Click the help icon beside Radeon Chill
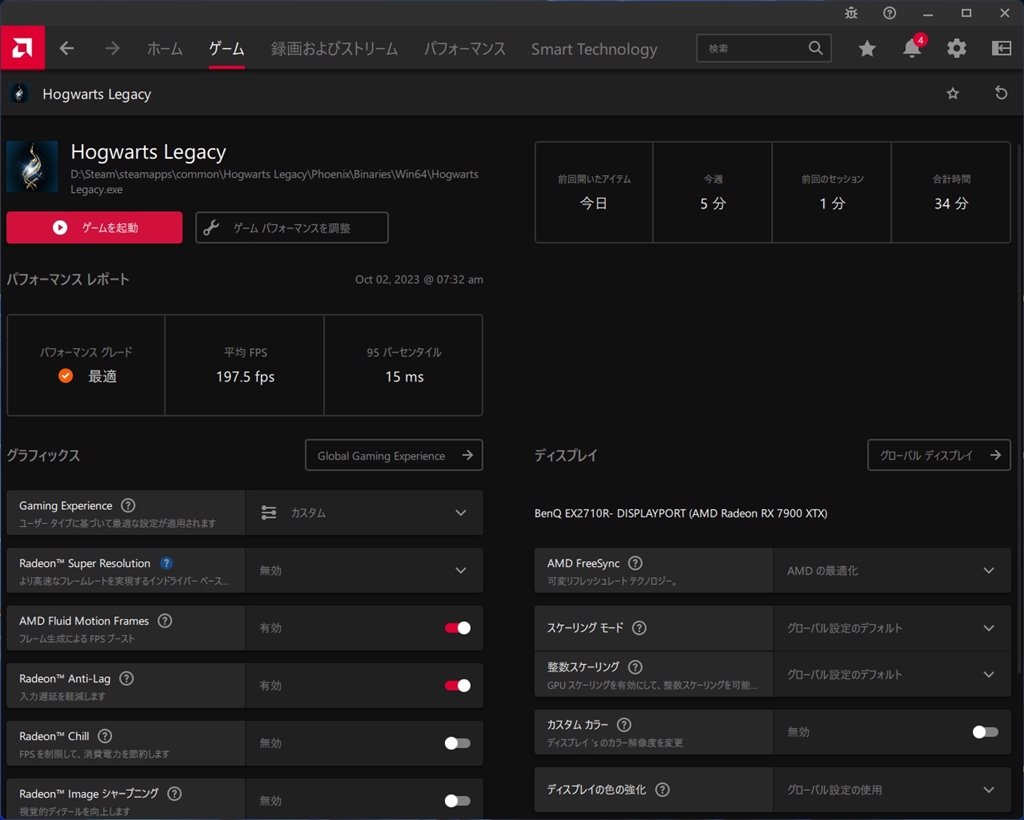This screenshot has height=820, width=1024. click(105, 736)
